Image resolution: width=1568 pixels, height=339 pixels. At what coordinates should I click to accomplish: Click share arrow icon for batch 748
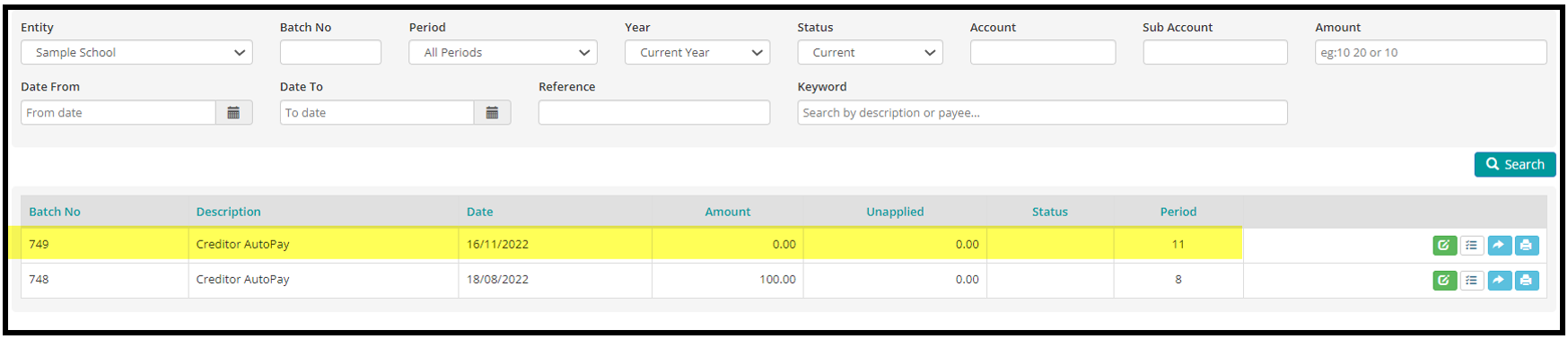point(1499,281)
